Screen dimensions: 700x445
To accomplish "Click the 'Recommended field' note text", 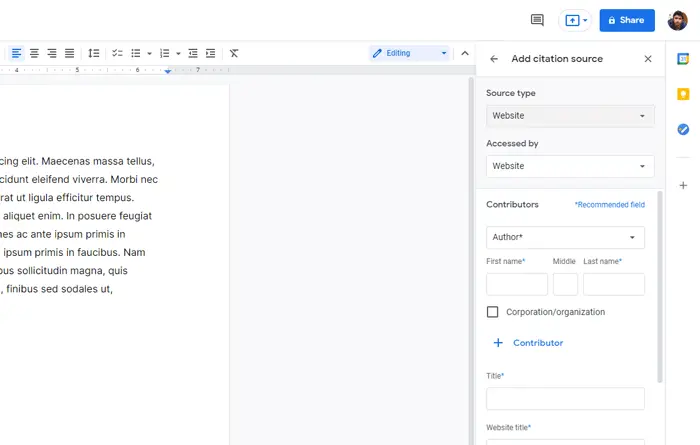I will [610, 205].
